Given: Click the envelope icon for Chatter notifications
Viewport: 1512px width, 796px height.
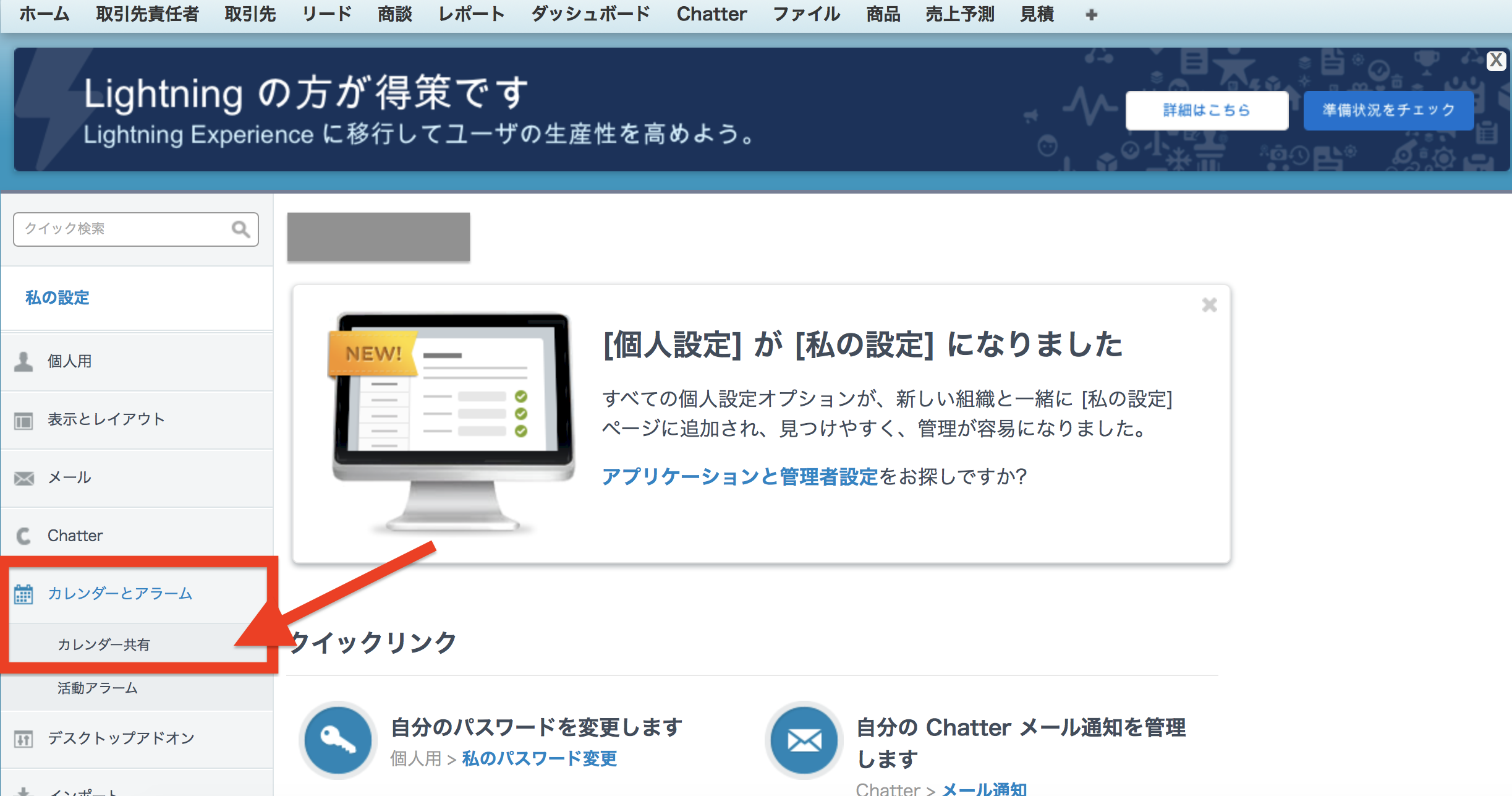Looking at the screenshot, I should pyautogui.click(x=802, y=740).
